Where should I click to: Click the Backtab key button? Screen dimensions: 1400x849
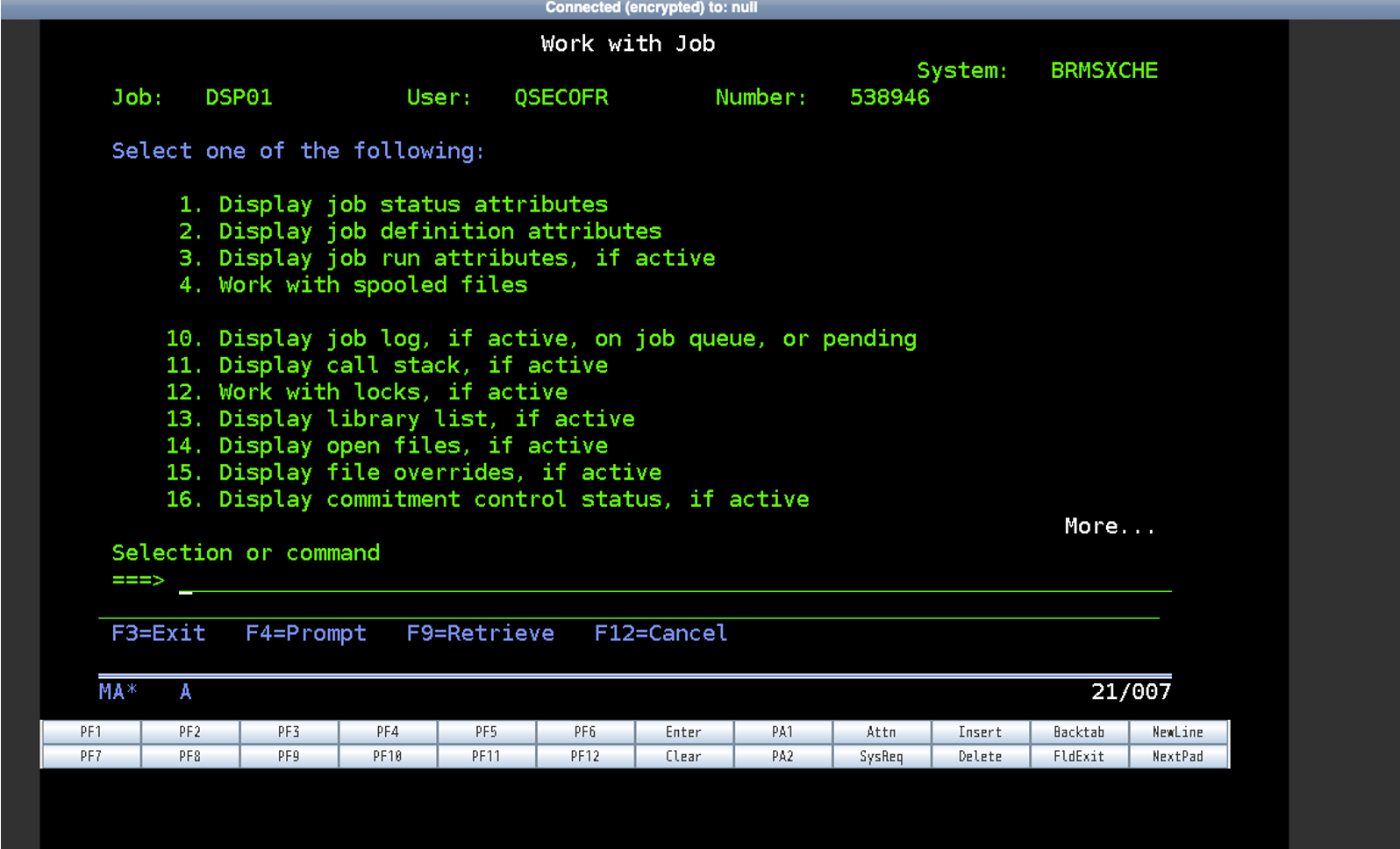[x=1079, y=732]
